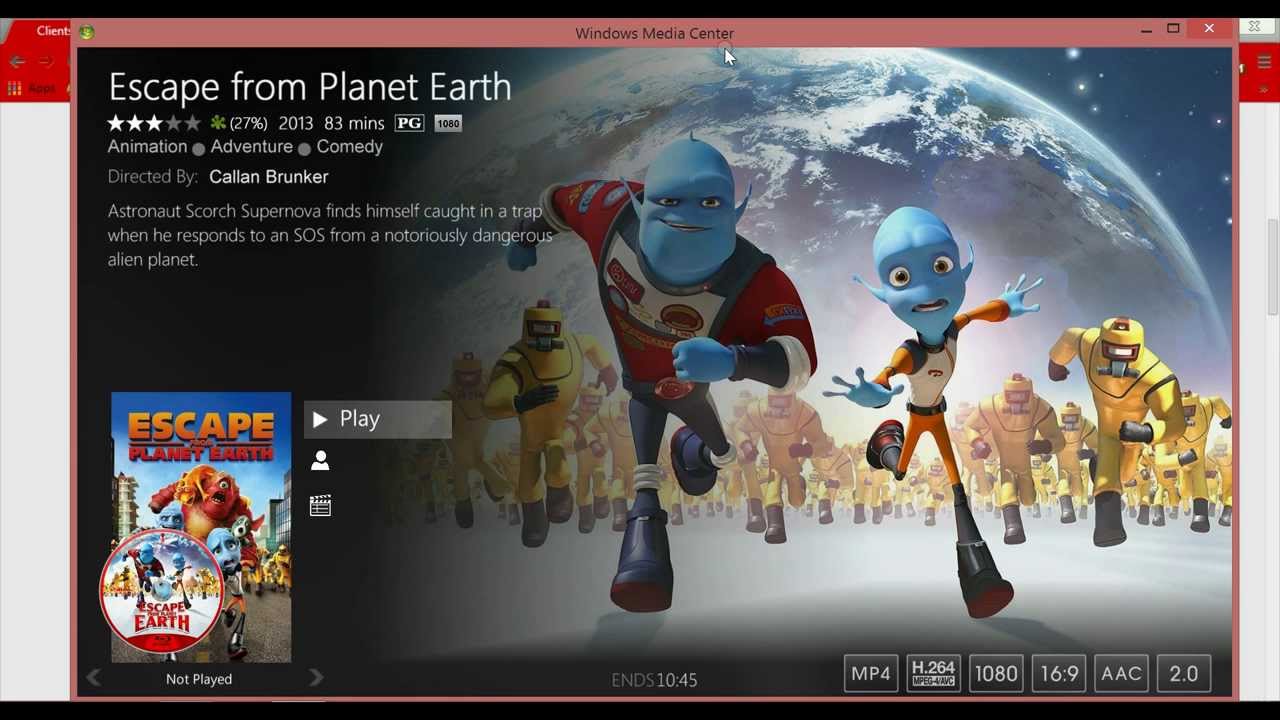Click the back arrow in the browser window

point(16,62)
